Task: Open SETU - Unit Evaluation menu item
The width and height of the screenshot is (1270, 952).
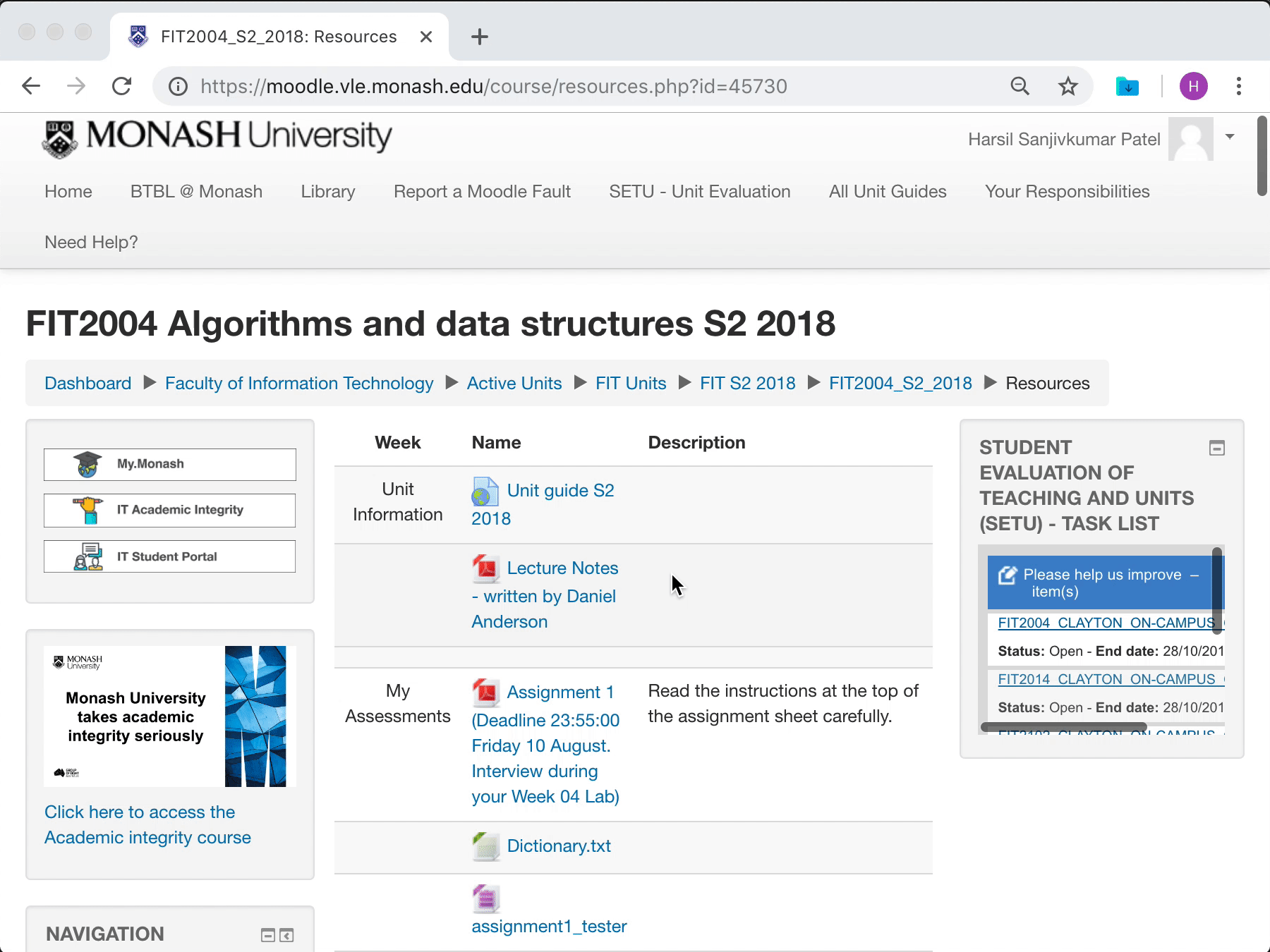Action: point(700,192)
